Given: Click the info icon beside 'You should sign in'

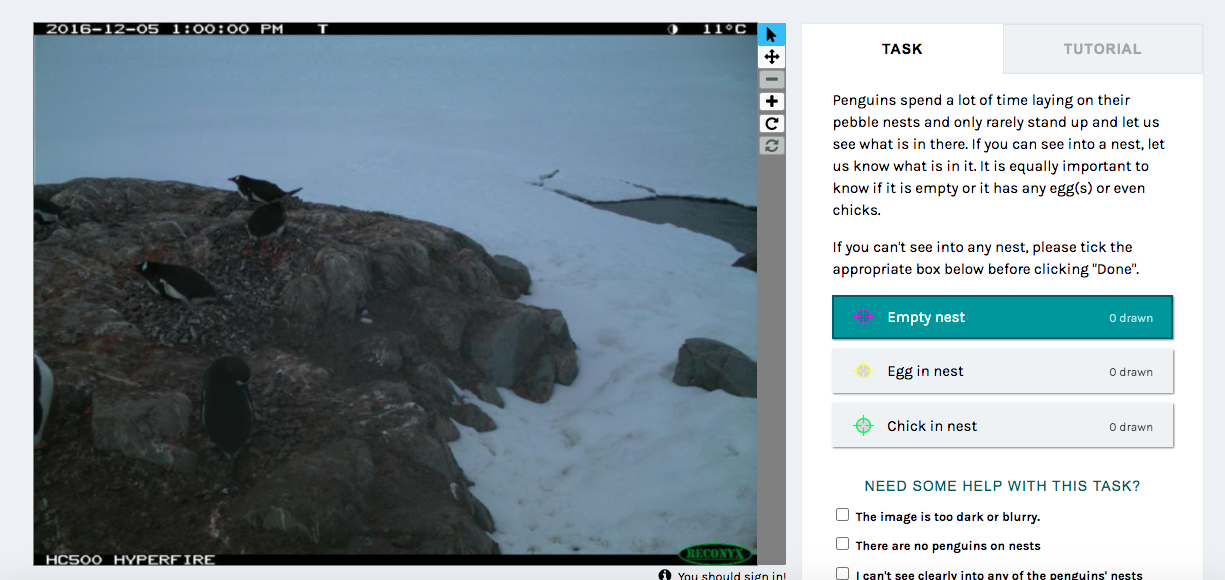Looking at the screenshot, I should 665,575.
